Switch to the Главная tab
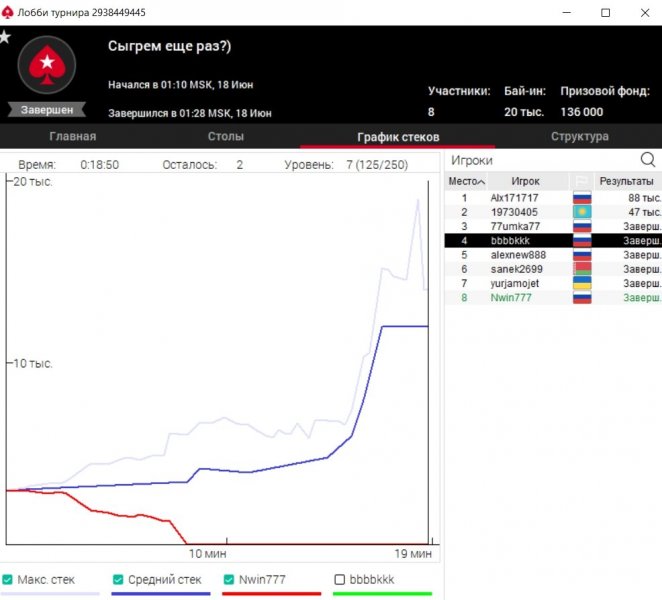662x600 pixels. 72,137
